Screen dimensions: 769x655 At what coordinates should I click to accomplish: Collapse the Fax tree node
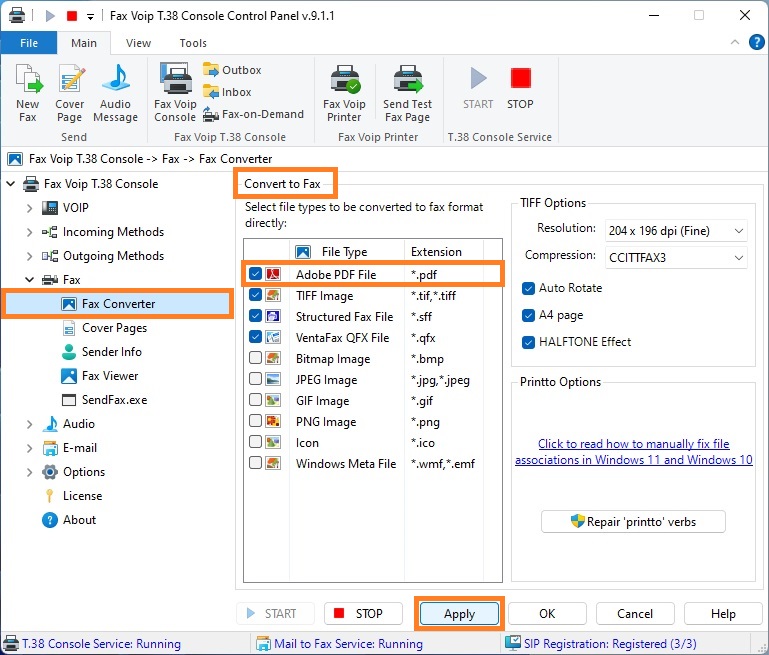point(29,279)
